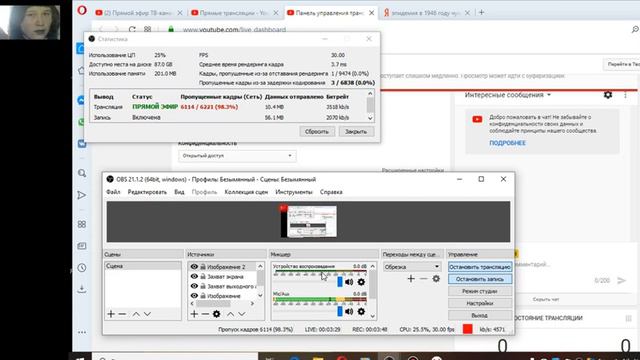Enable Режим студии in OBS controls
This screenshot has width=640, height=360.
coord(480,291)
